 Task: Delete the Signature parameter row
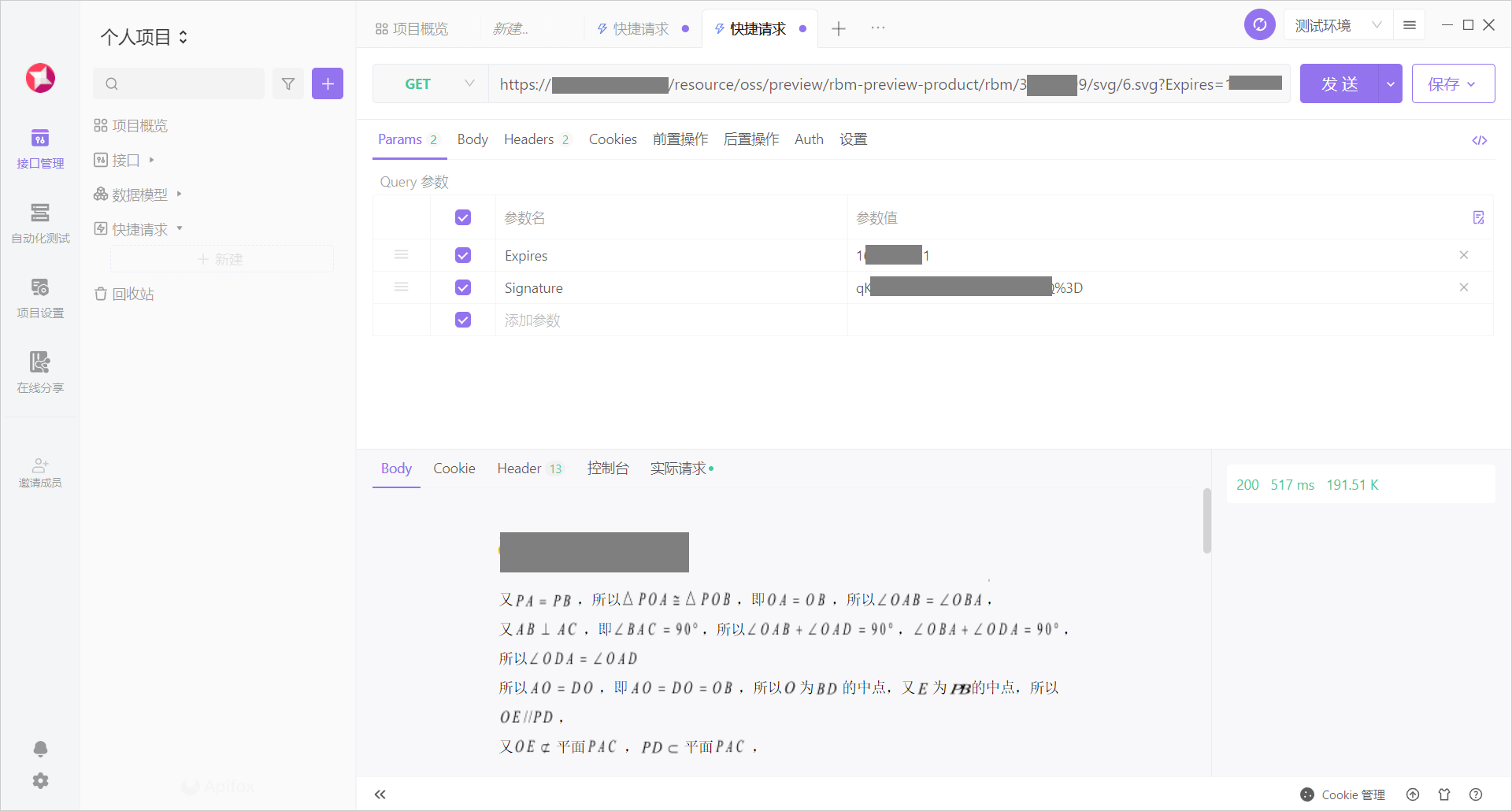[x=1463, y=287]
